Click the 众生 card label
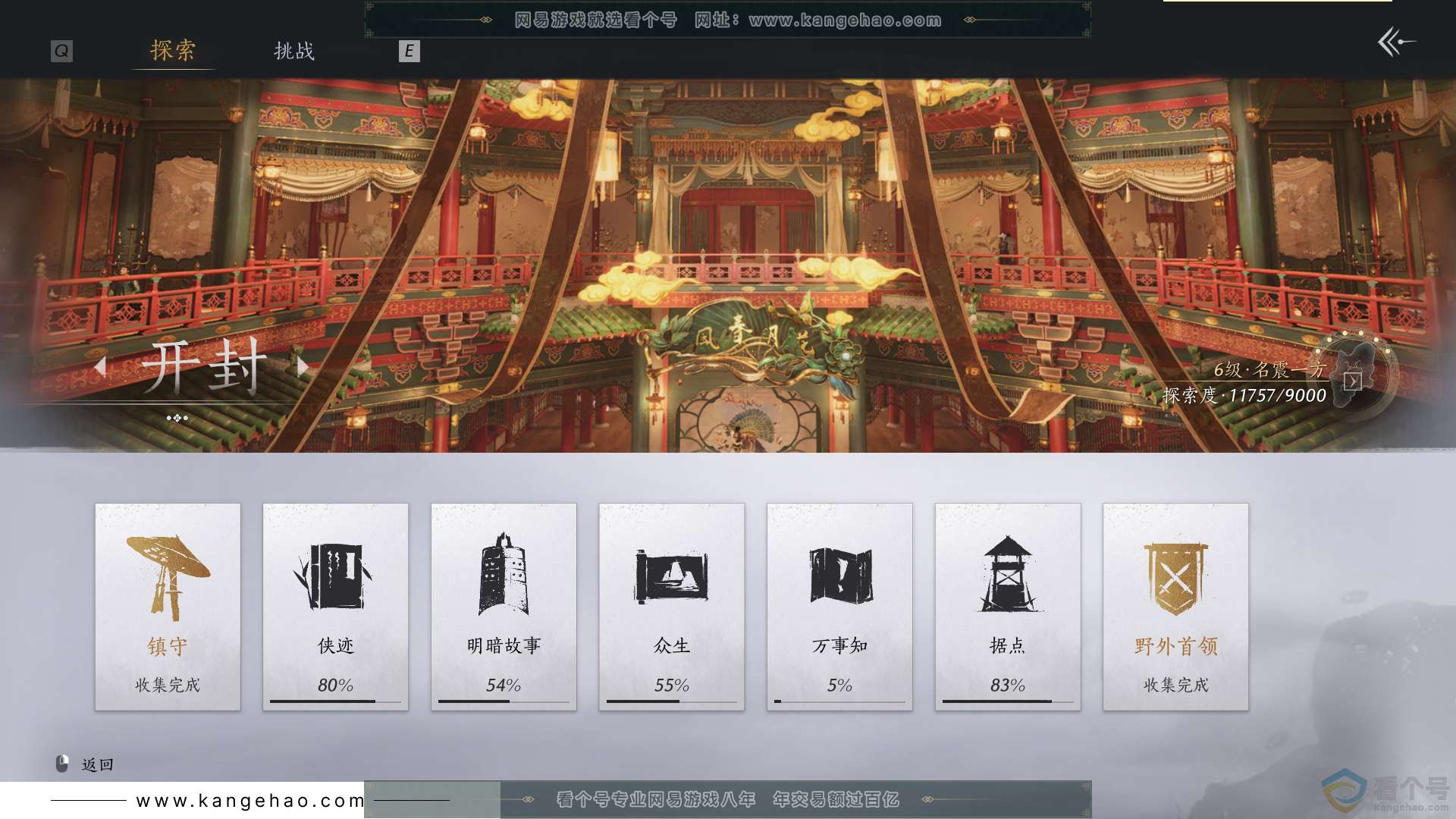Screen dimensions: 1456x819 (672, 645)
